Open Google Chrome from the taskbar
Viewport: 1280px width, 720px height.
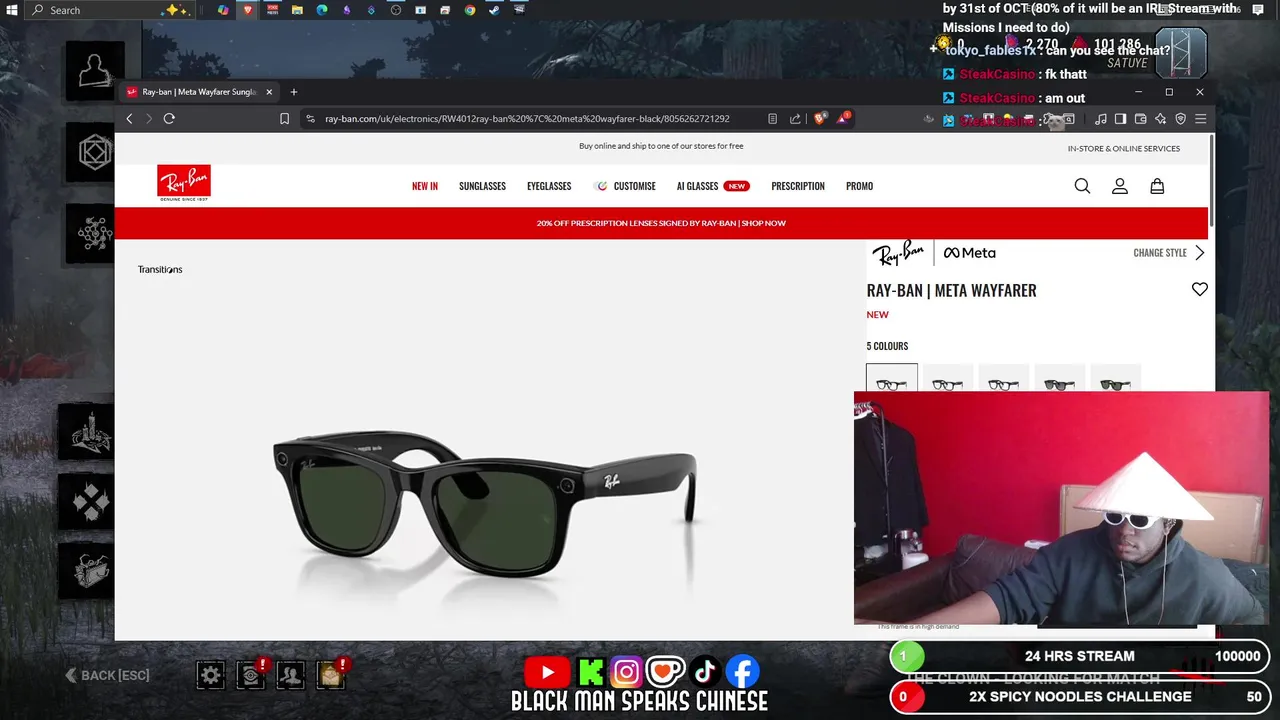469,10
